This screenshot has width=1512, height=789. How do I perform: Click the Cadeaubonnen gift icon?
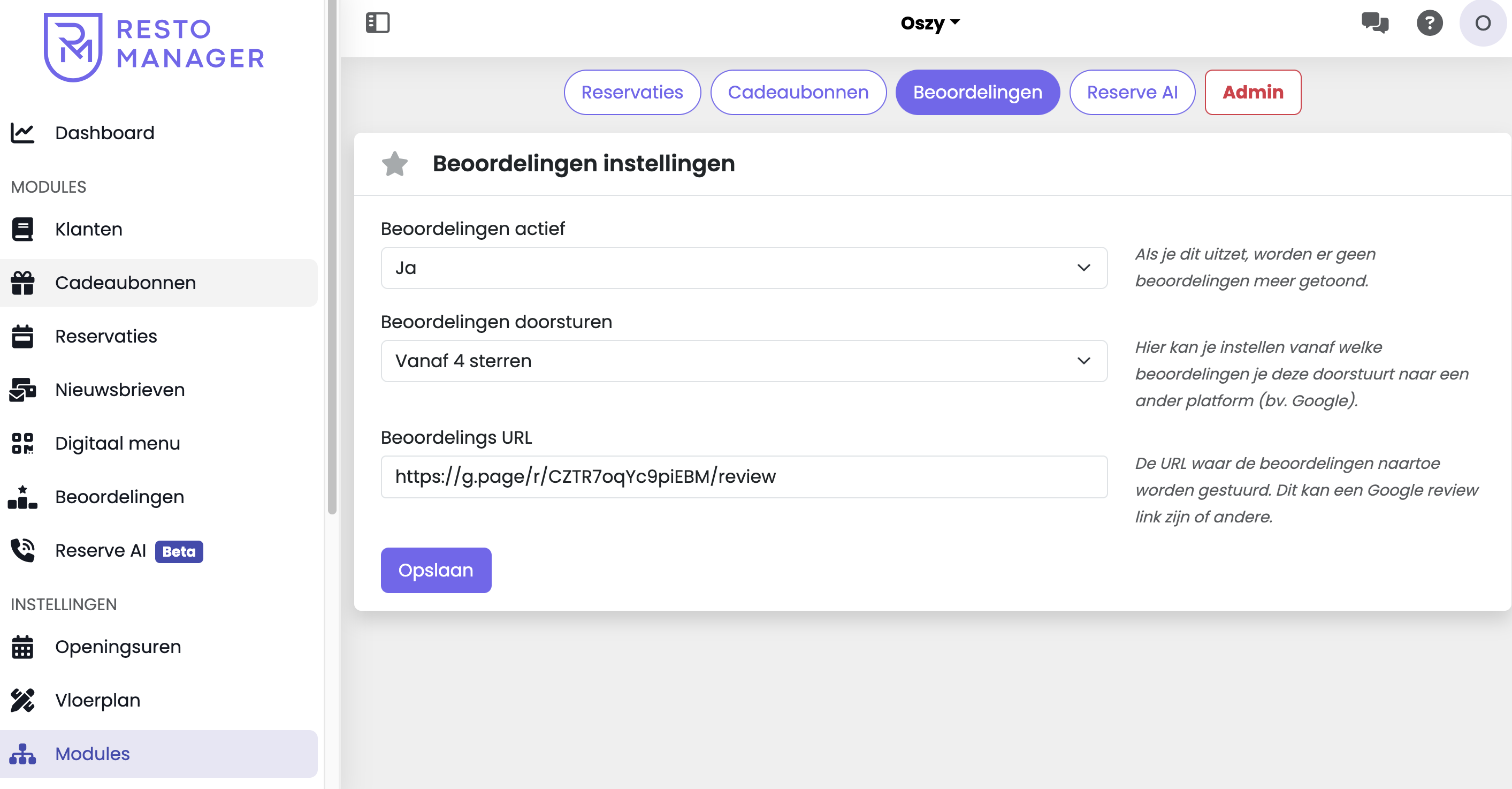pos(22,283)
